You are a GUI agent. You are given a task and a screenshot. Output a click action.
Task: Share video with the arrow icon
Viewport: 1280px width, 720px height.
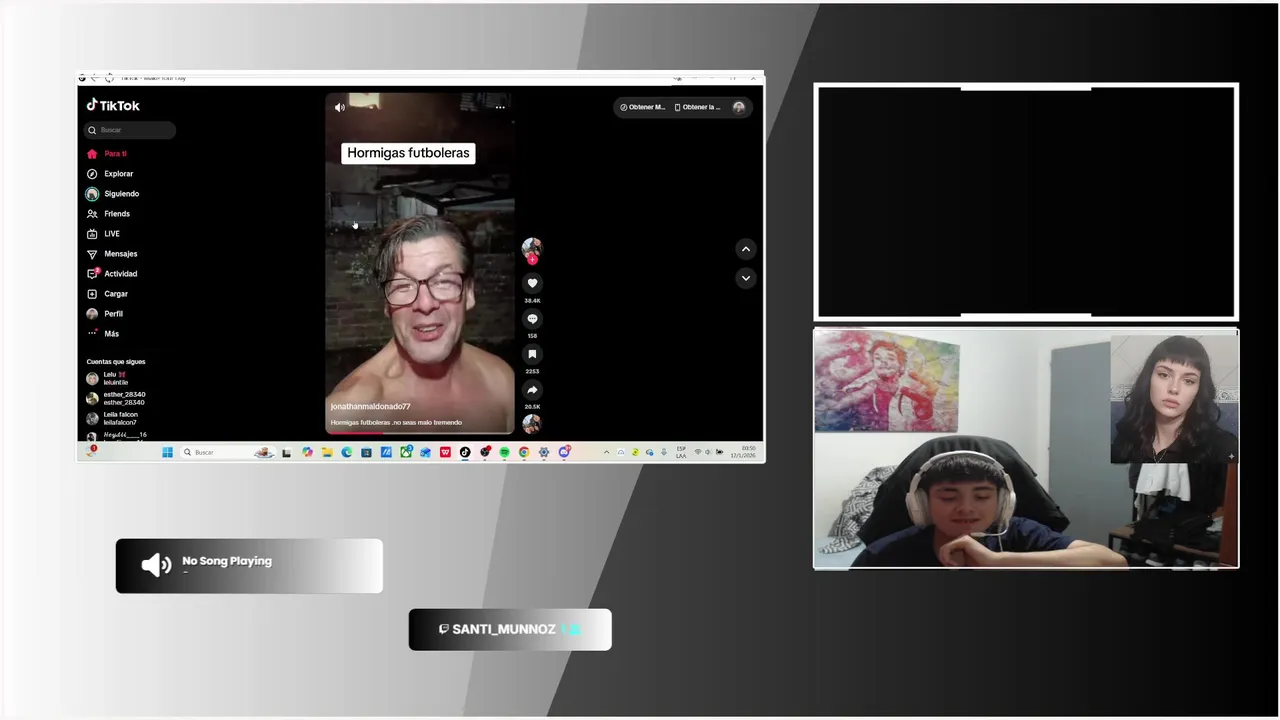coord(532,390)
